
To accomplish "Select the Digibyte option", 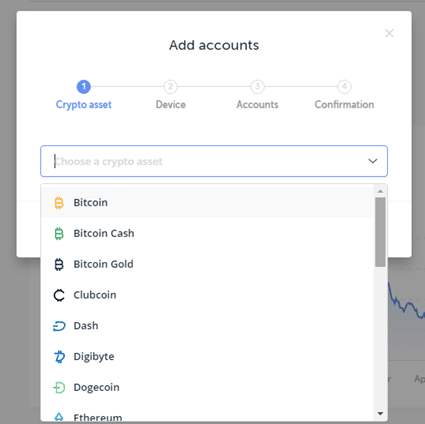I will point(207,357).
